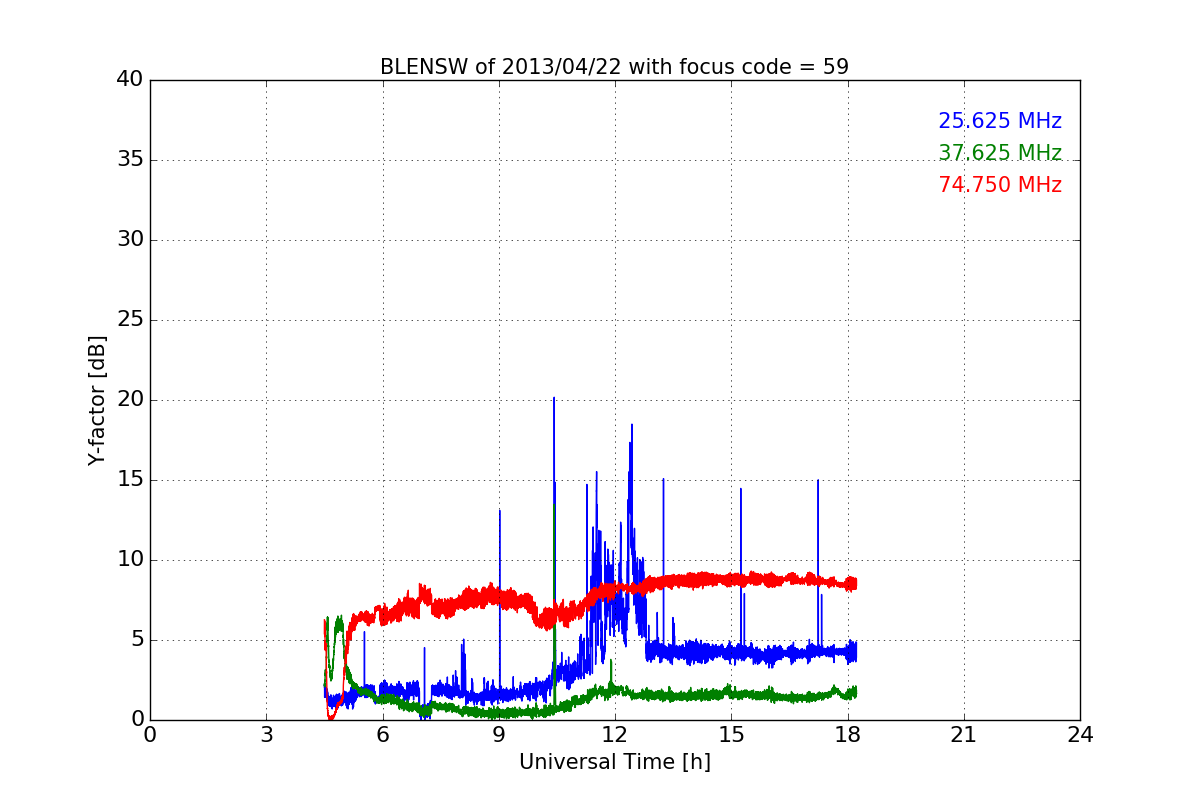The width and height of the screenshot is (1200, 800).
Task: Click the y-axis tick label "20"
Action: 130,400
